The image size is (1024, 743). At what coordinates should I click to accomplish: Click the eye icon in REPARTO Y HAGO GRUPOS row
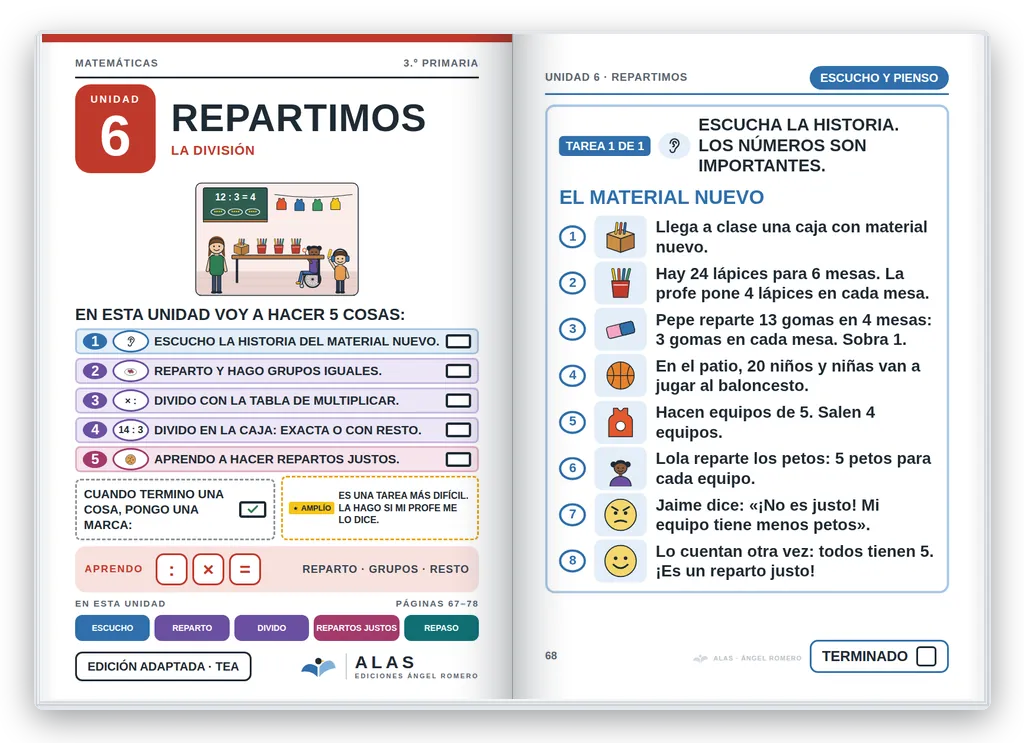131,371
